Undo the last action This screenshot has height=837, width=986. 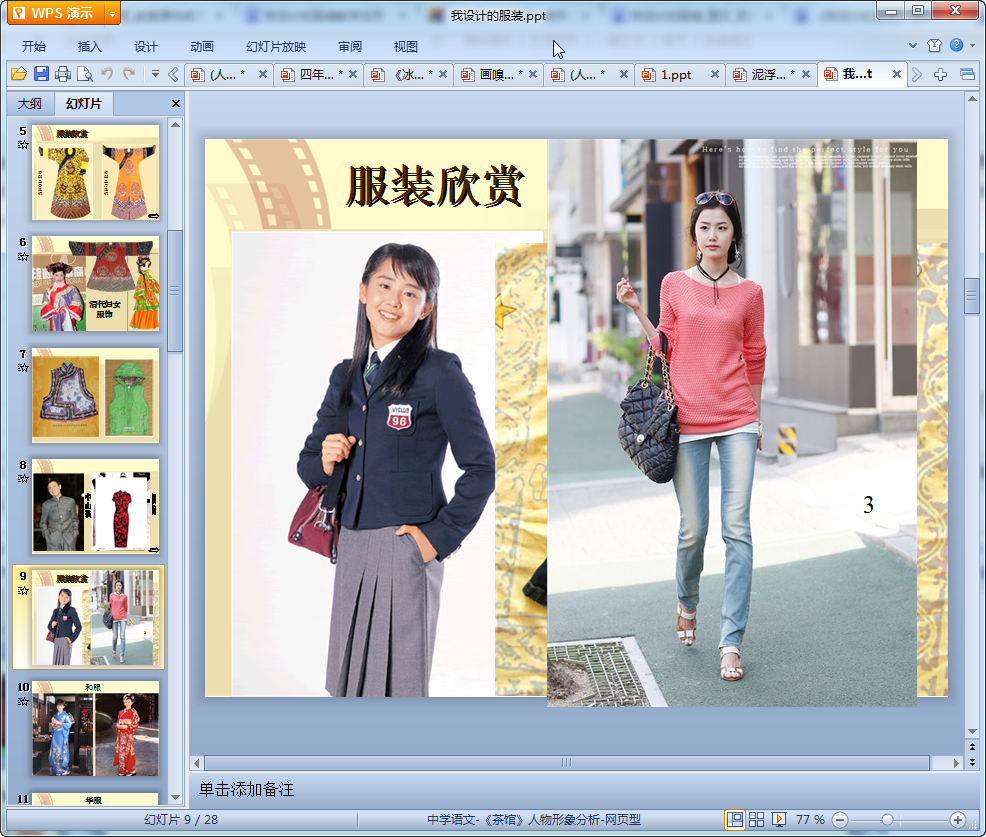tap(108, 74)
